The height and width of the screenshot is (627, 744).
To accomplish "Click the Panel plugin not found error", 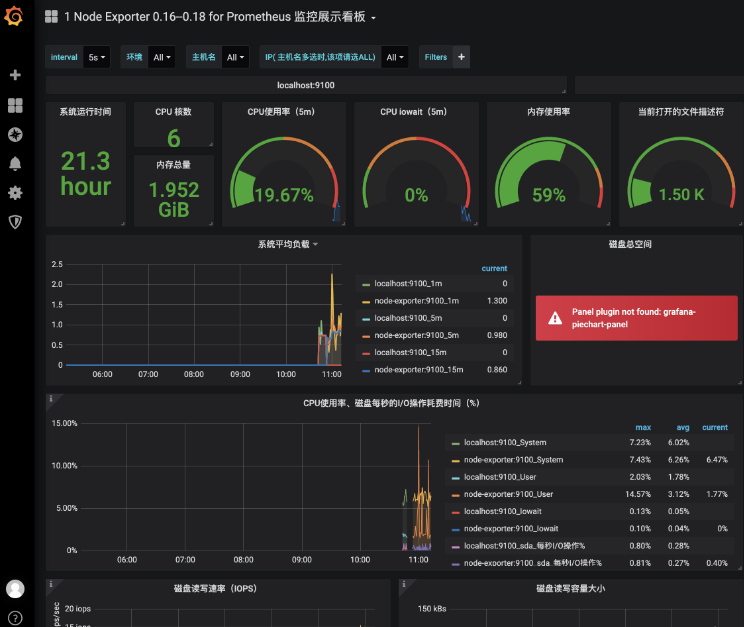I will 637,318.
